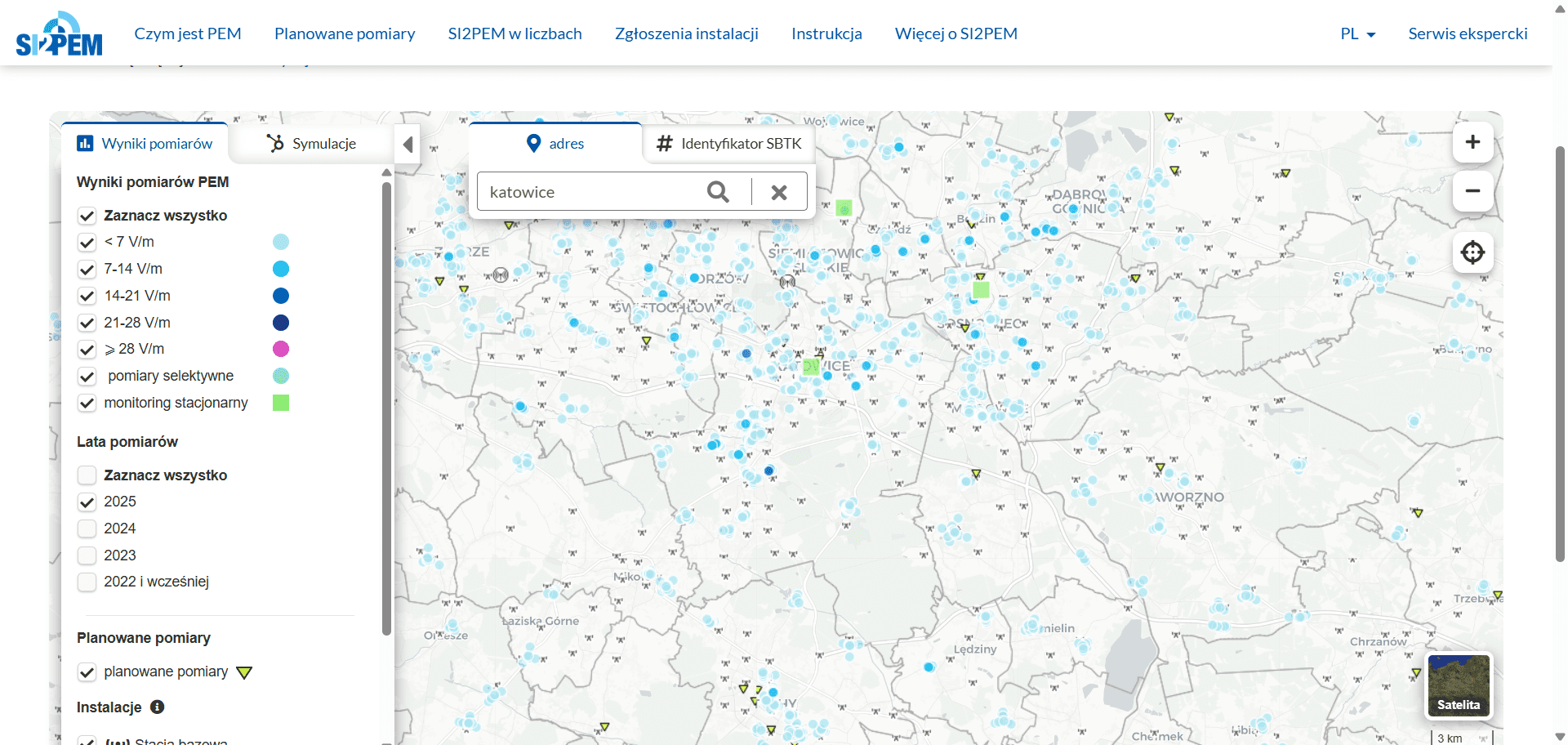Uncheck the 21-28 V/m checkbox
This screenshot has width=1568, height=745.
[87, 323]
